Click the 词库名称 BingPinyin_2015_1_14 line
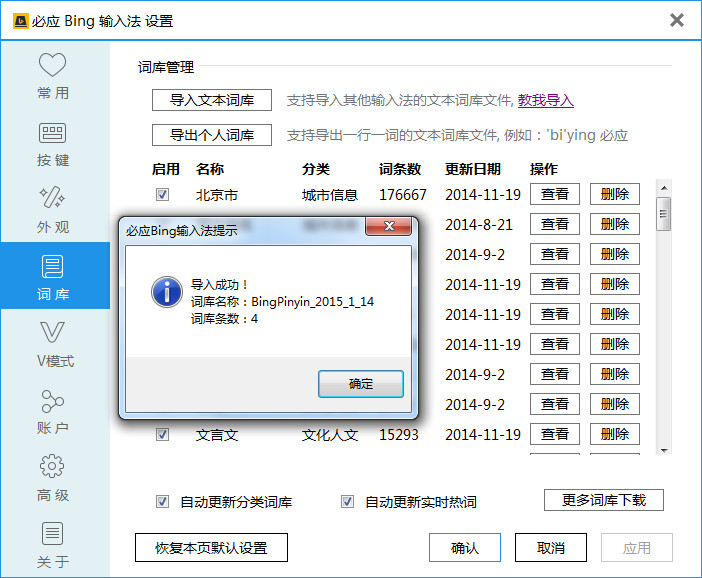The height and width of the screenshot is (578, 702). [282, 302]
